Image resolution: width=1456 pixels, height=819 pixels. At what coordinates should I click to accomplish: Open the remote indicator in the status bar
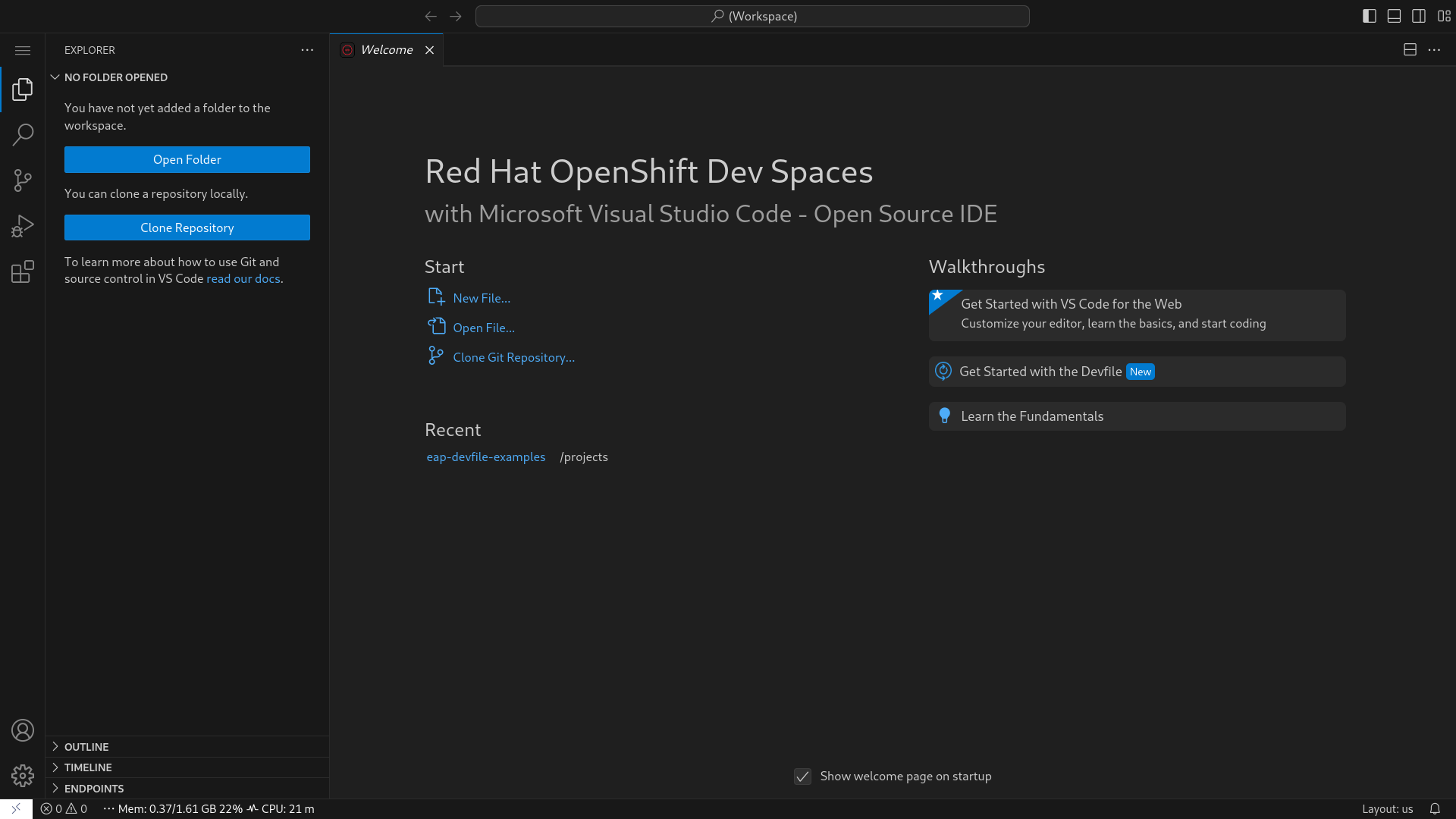click(x=16, y=808)
